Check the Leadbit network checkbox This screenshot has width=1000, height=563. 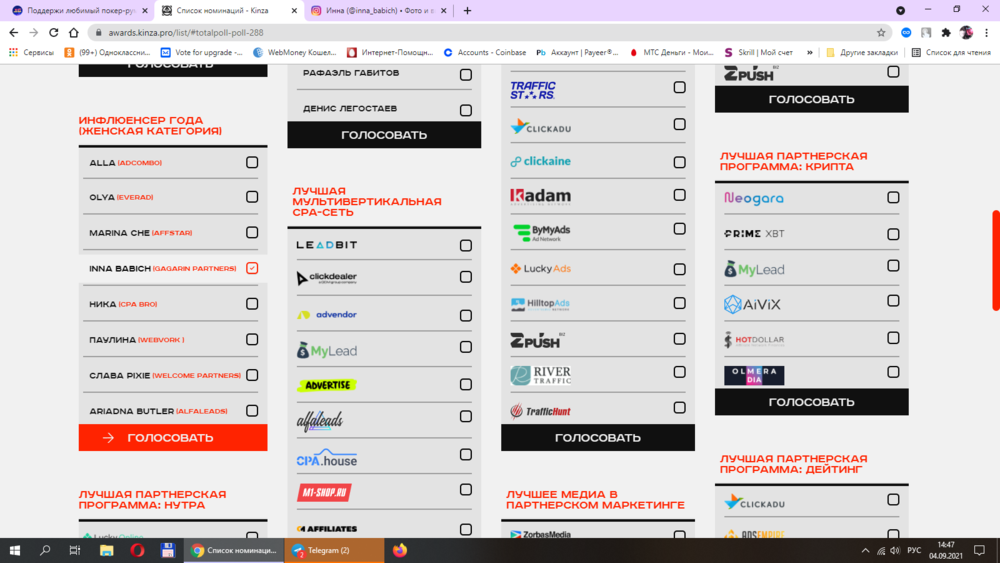(466, 245)
